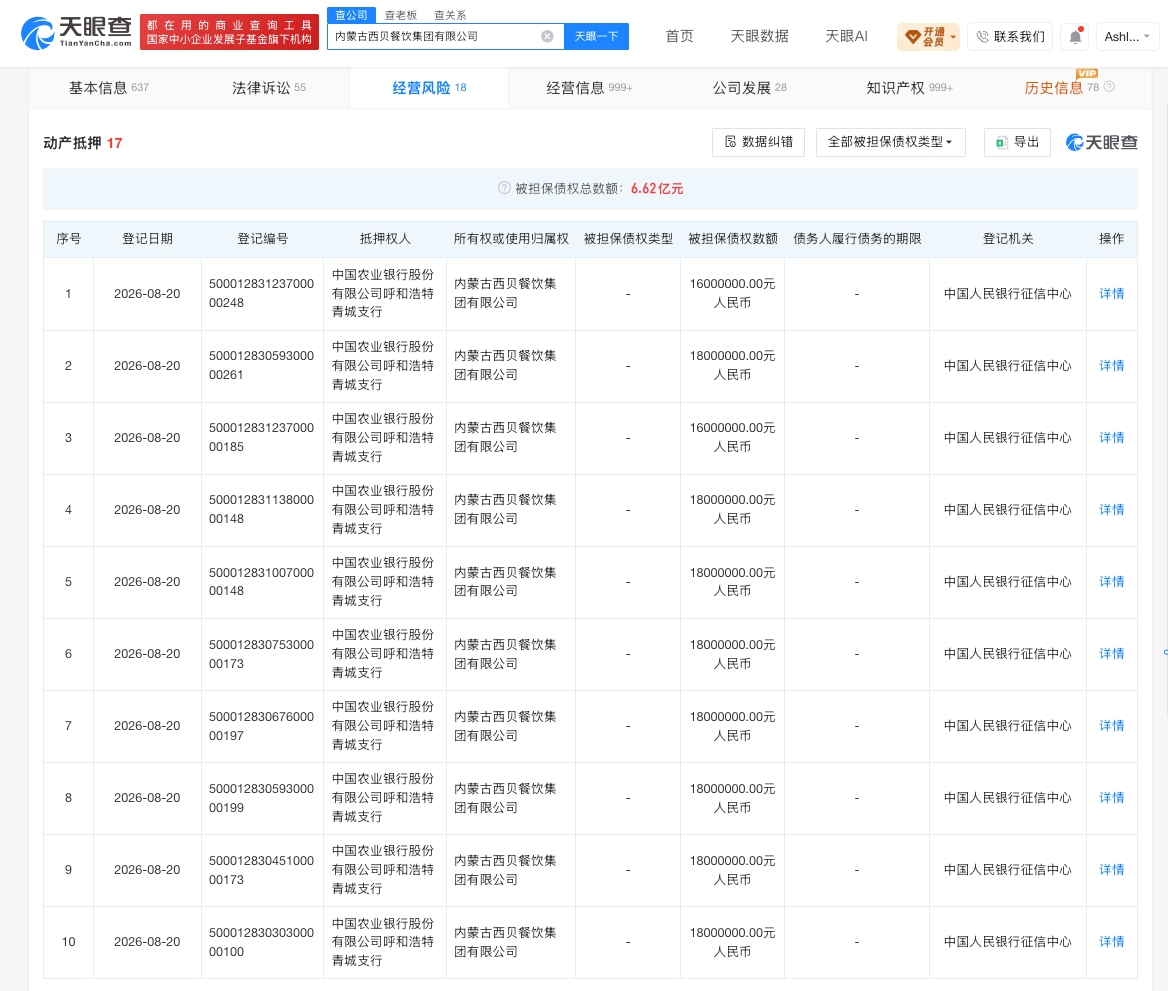Click the 抵押权人 column header
1168x991 pixels.
tap(385, 238)
